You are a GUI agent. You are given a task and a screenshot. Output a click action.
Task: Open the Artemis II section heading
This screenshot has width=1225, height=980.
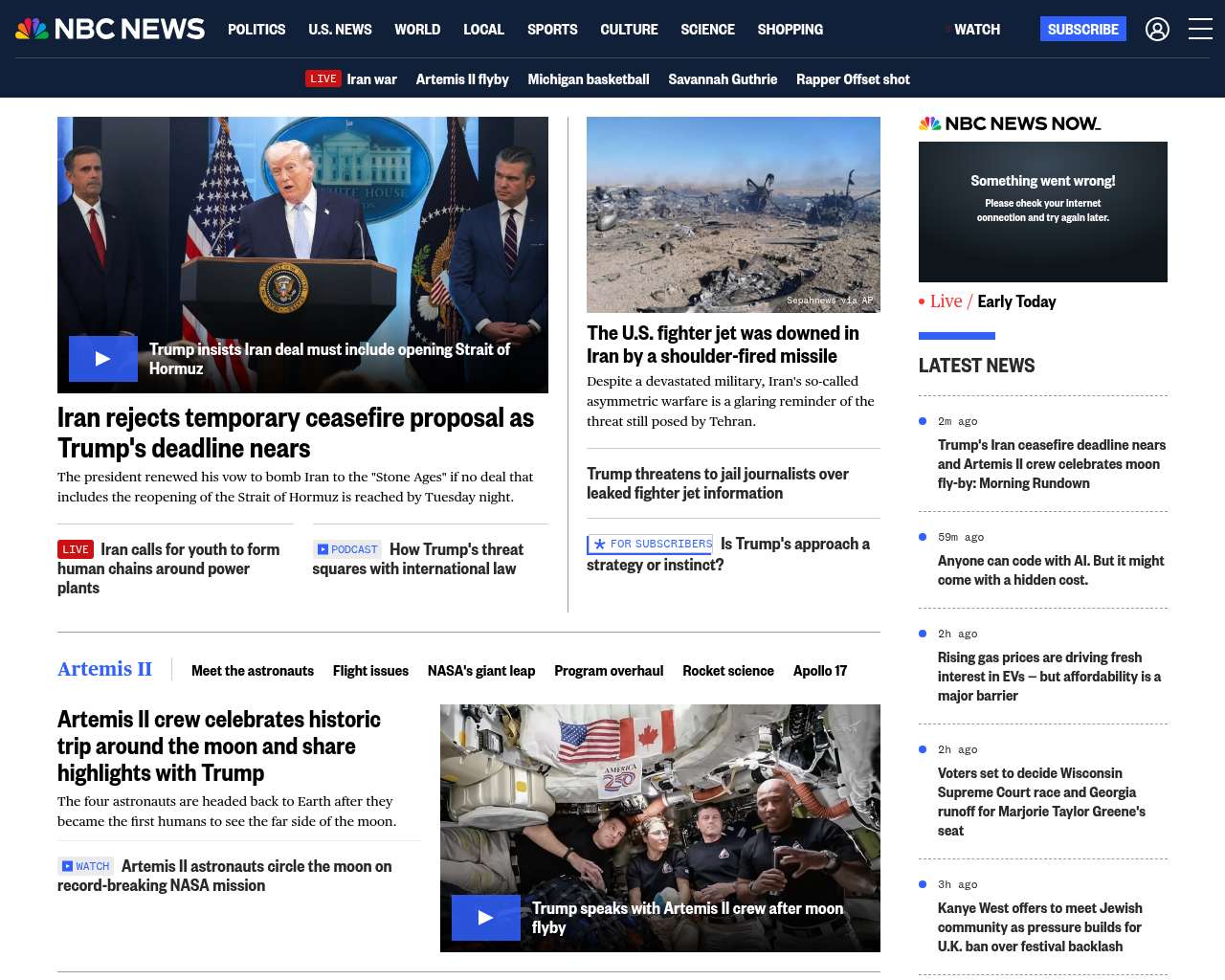click(x=104, y=669)
